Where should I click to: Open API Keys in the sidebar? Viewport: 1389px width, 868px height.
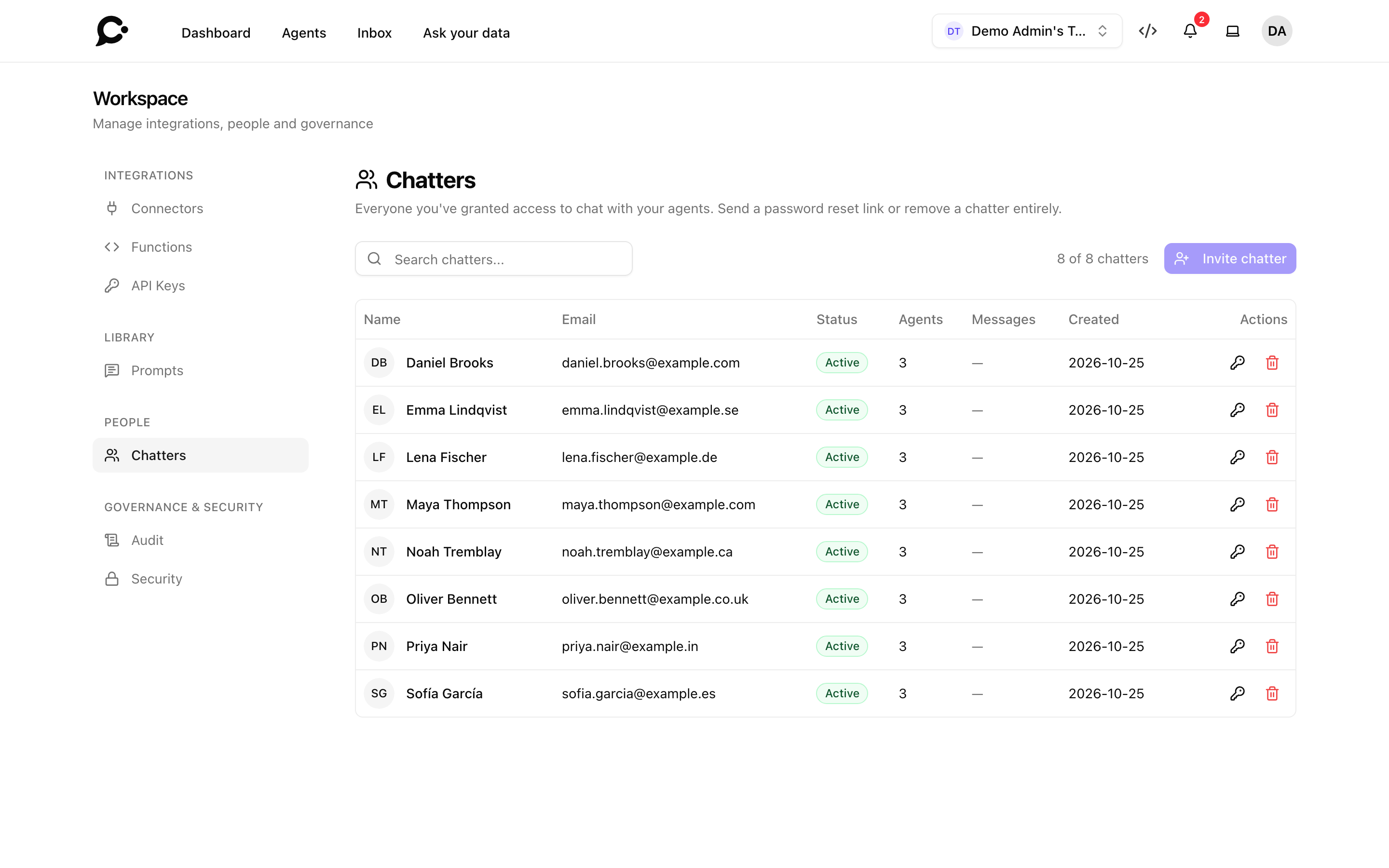click(x=200, y=285)
